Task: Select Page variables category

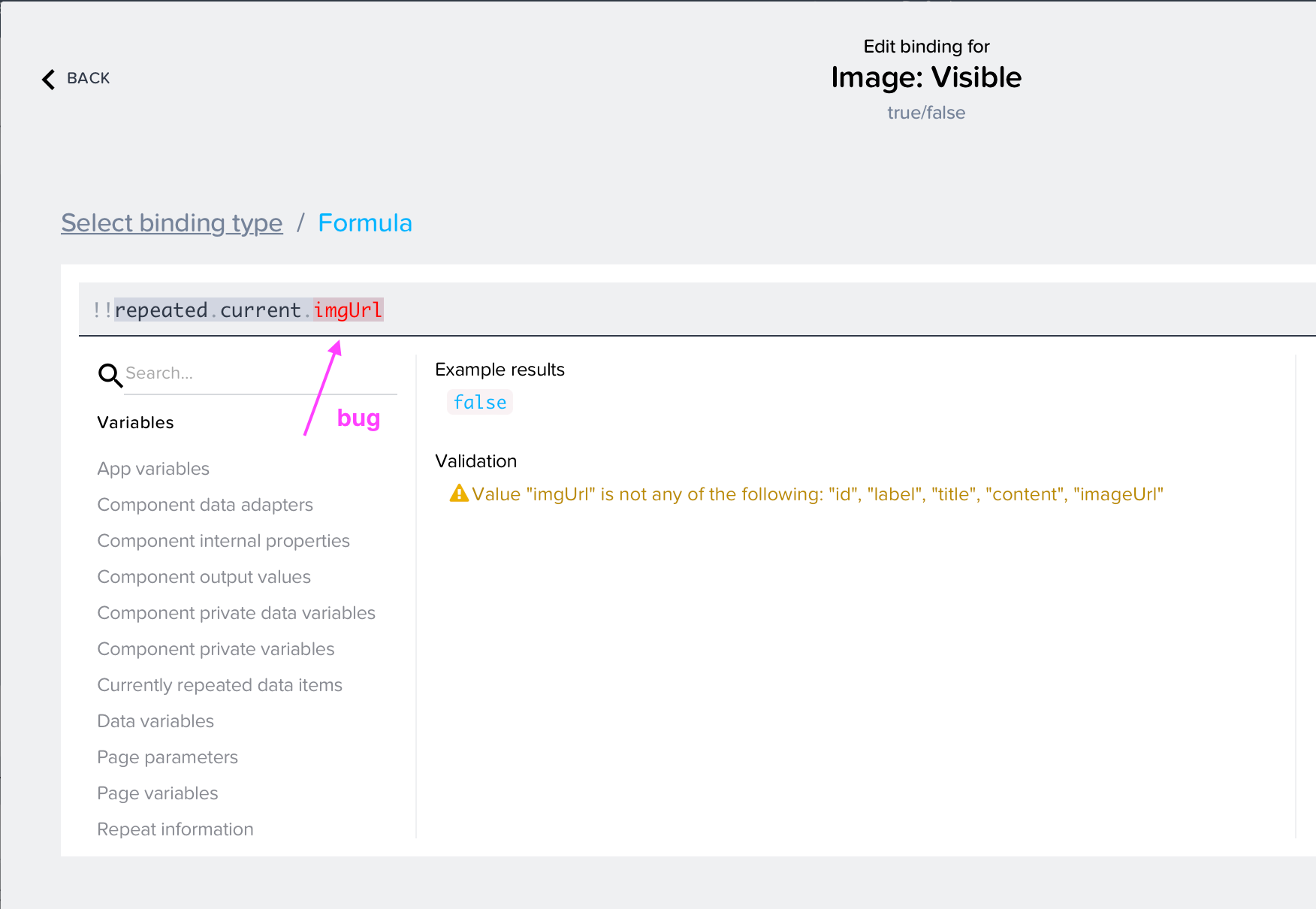Action: (x=158, y=793)
